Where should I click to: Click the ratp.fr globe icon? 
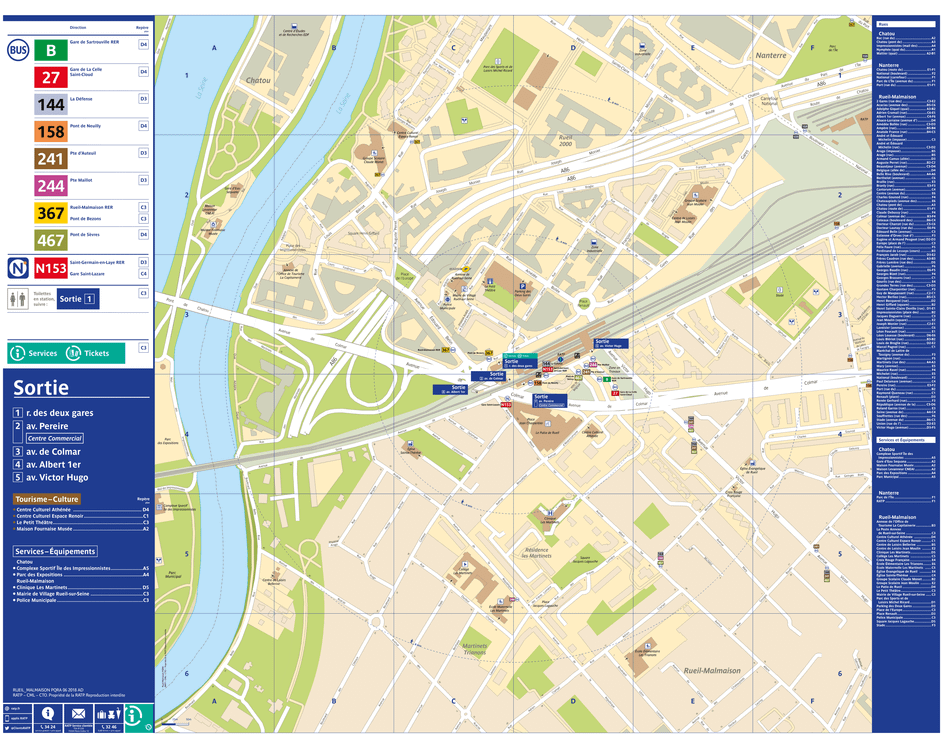8,708
